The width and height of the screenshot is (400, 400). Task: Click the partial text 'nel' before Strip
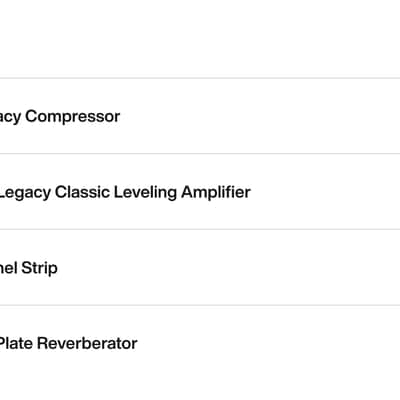coord(8,268)
